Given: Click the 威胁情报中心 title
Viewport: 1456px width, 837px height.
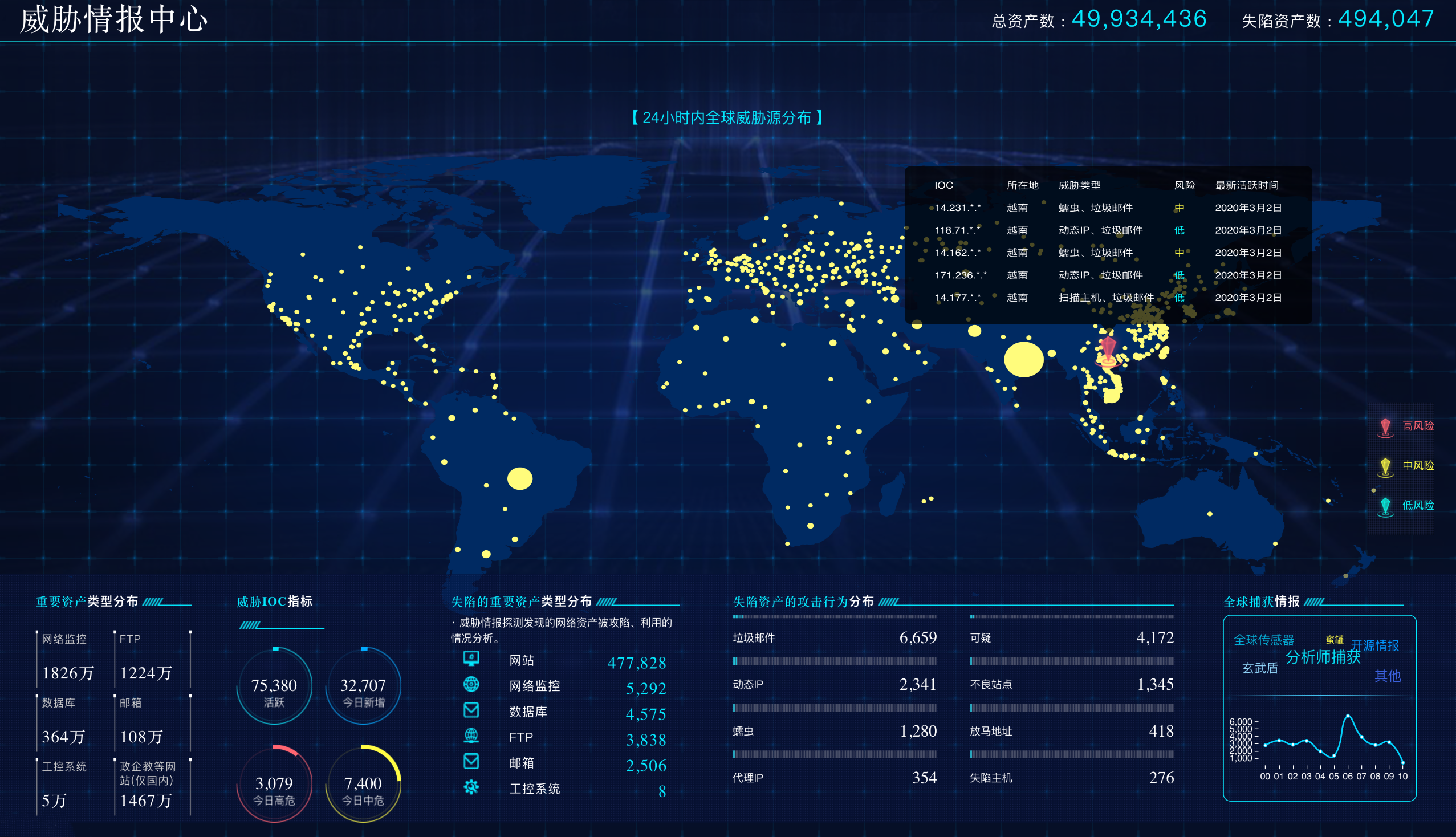Looking at the screenshot, I should [113, 19].
